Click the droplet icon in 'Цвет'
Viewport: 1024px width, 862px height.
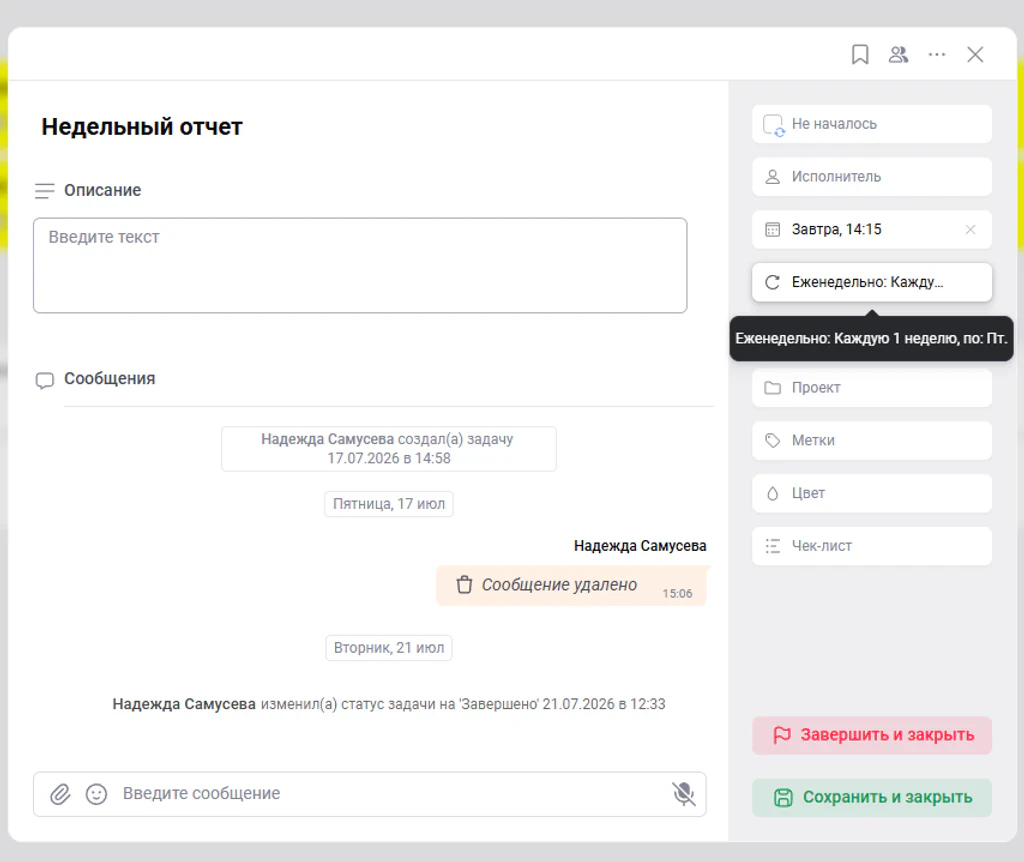773,494
